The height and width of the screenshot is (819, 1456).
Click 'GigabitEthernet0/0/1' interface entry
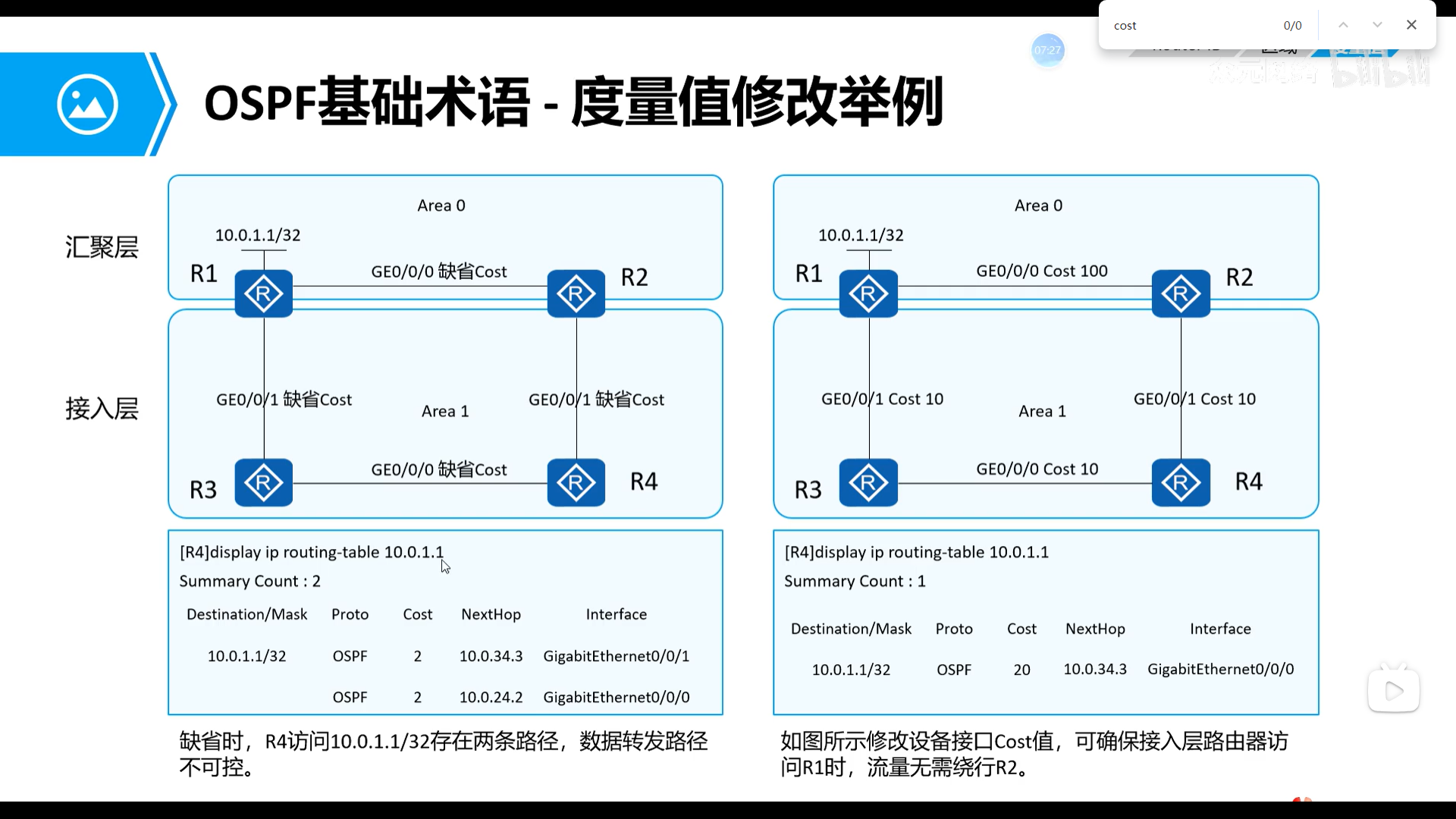617,656
